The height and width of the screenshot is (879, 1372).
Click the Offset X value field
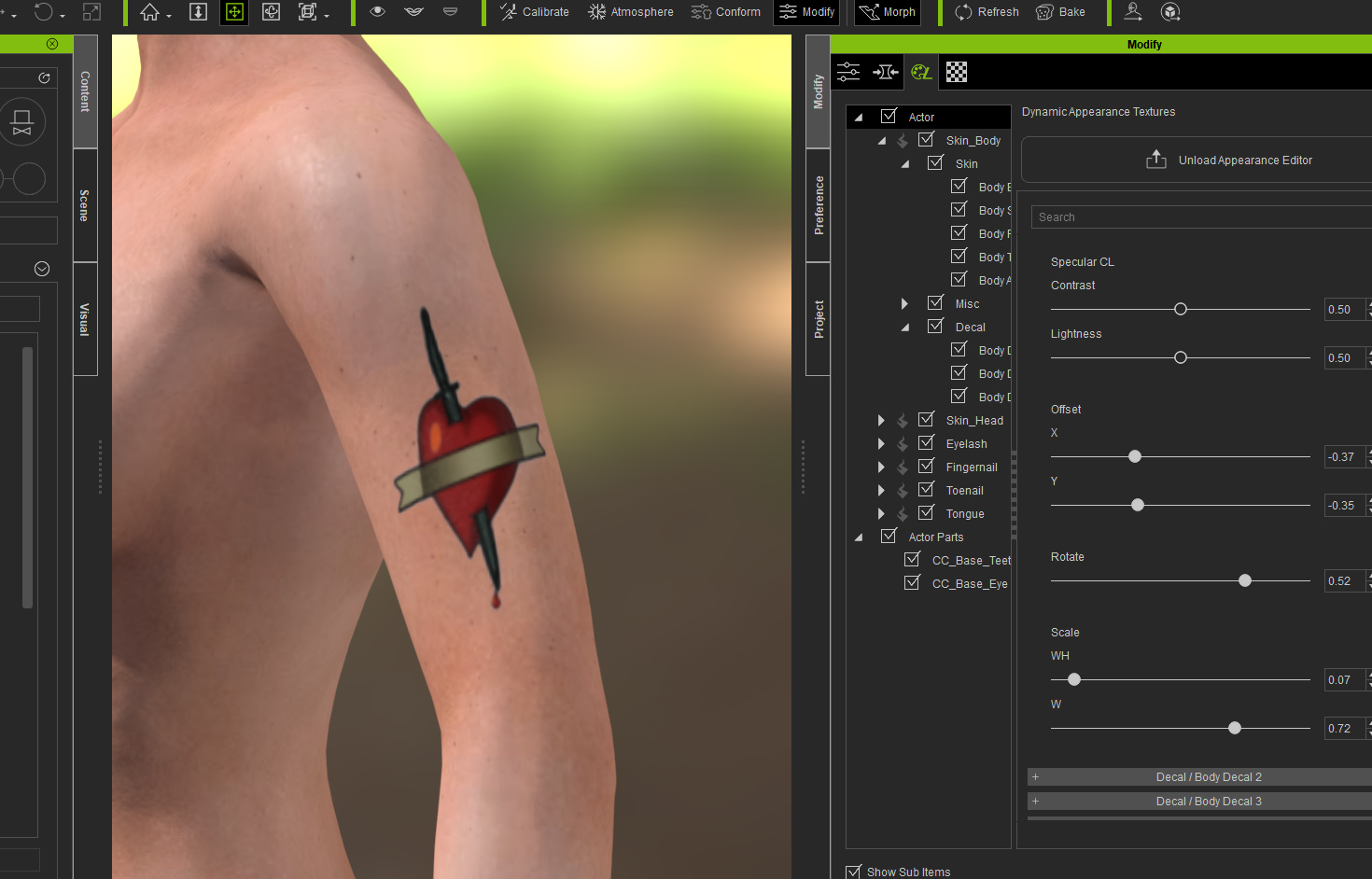[x=1346, y=457]
